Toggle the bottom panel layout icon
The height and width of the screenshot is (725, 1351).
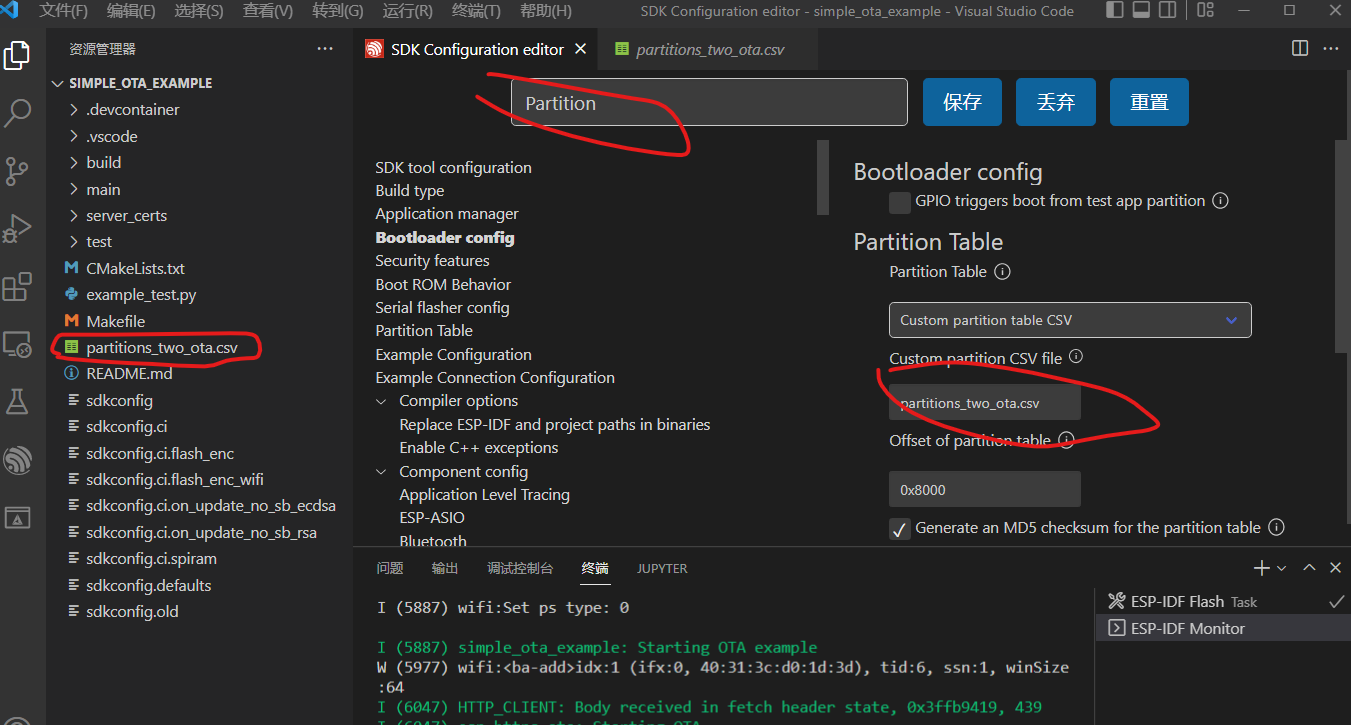[1141, 11]
